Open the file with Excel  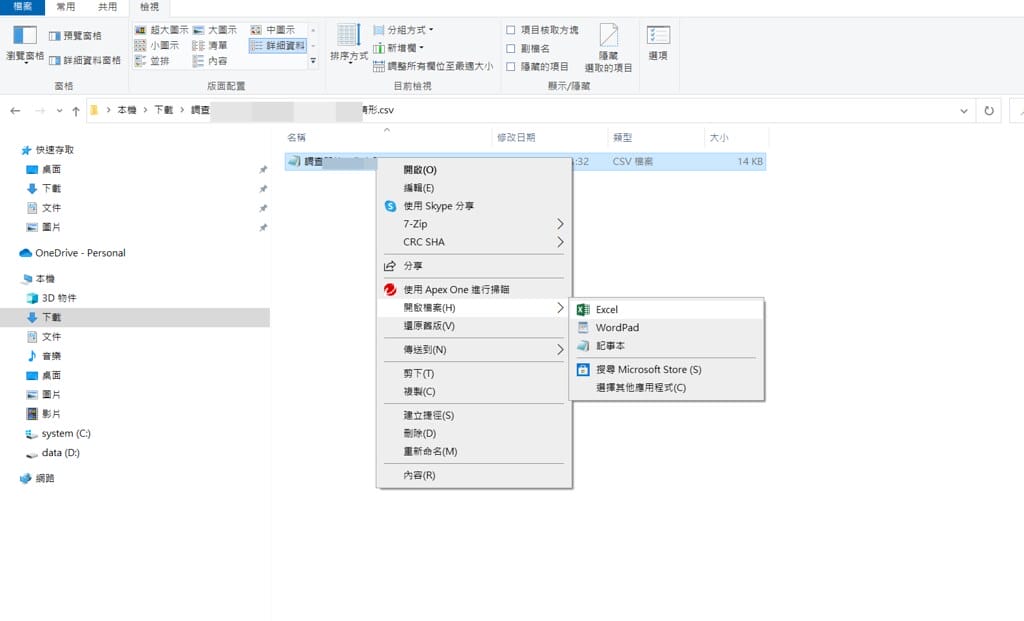[666, 310]
